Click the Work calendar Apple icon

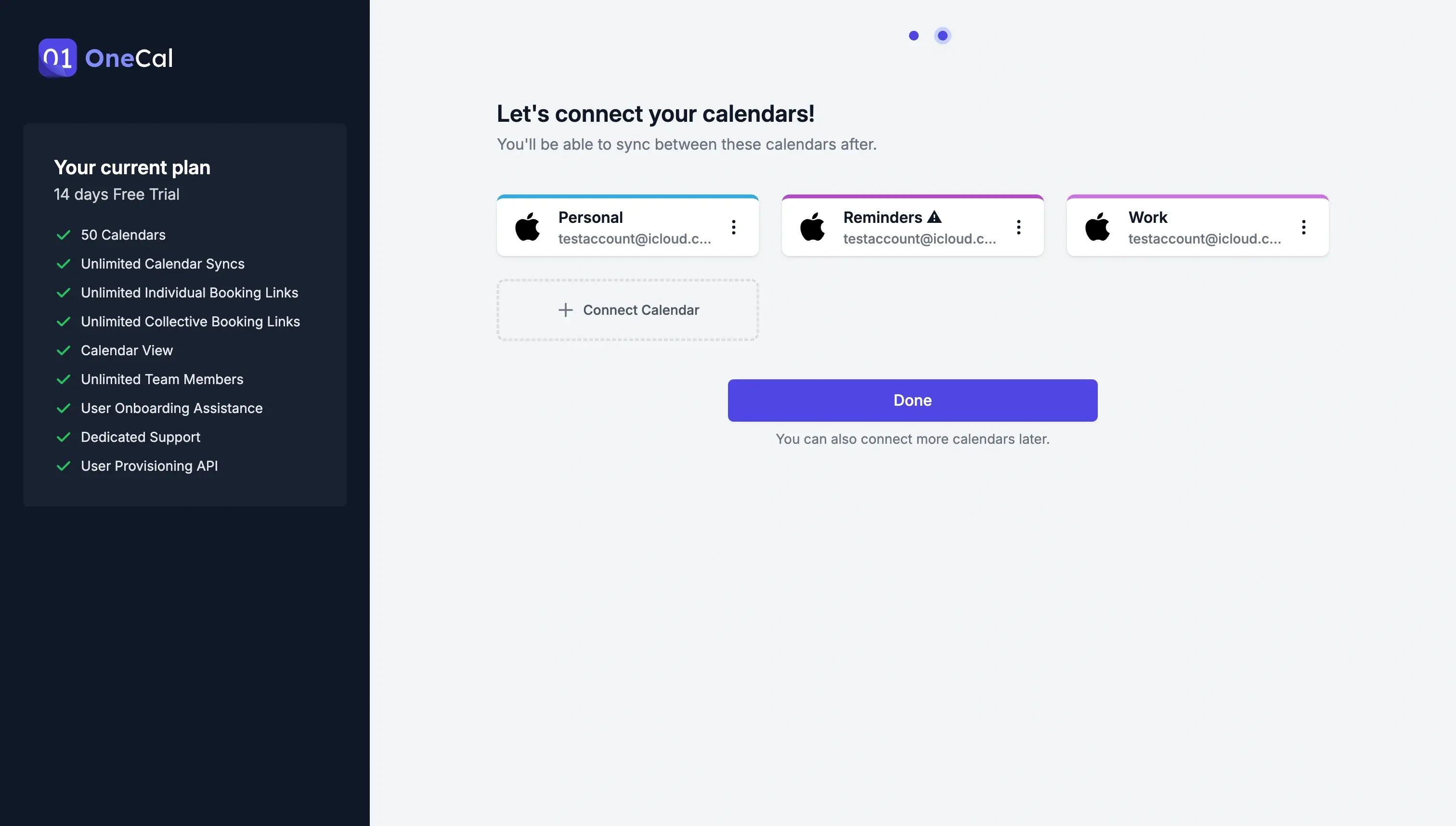pos(1098,226)
